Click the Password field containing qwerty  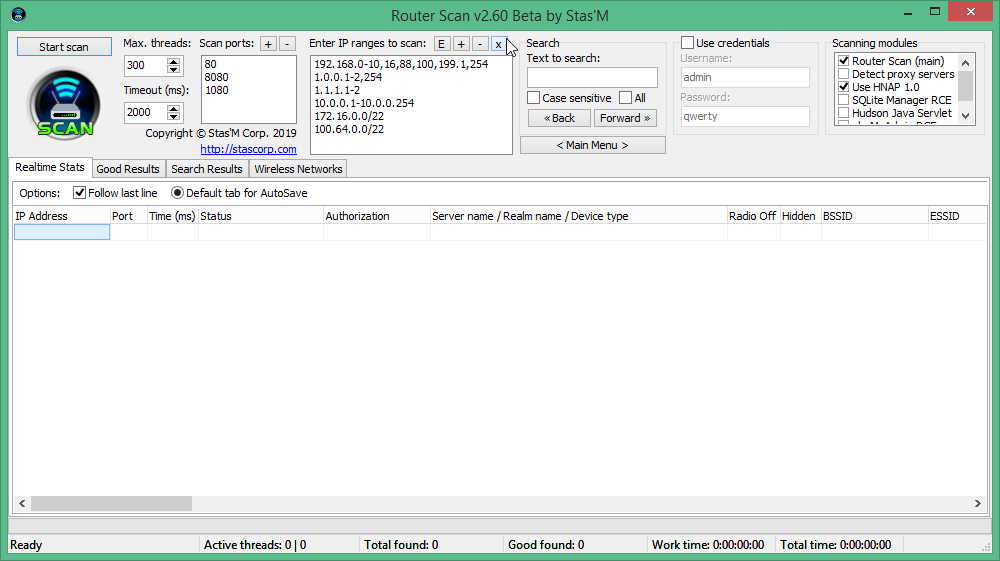(x=745, y=117)
